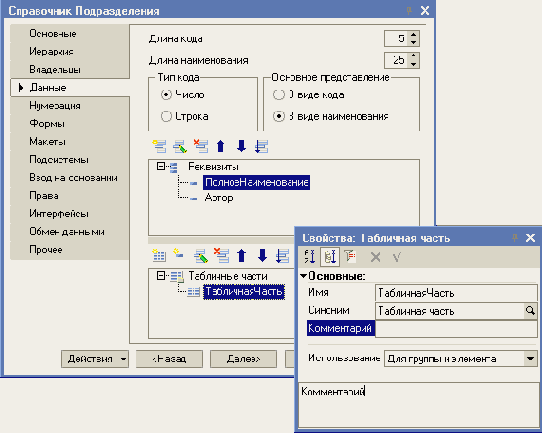Screen dimensions: 542x433
Task: Click the add attribute icon above Реквизиты
Action: click(x=159, y=146)
